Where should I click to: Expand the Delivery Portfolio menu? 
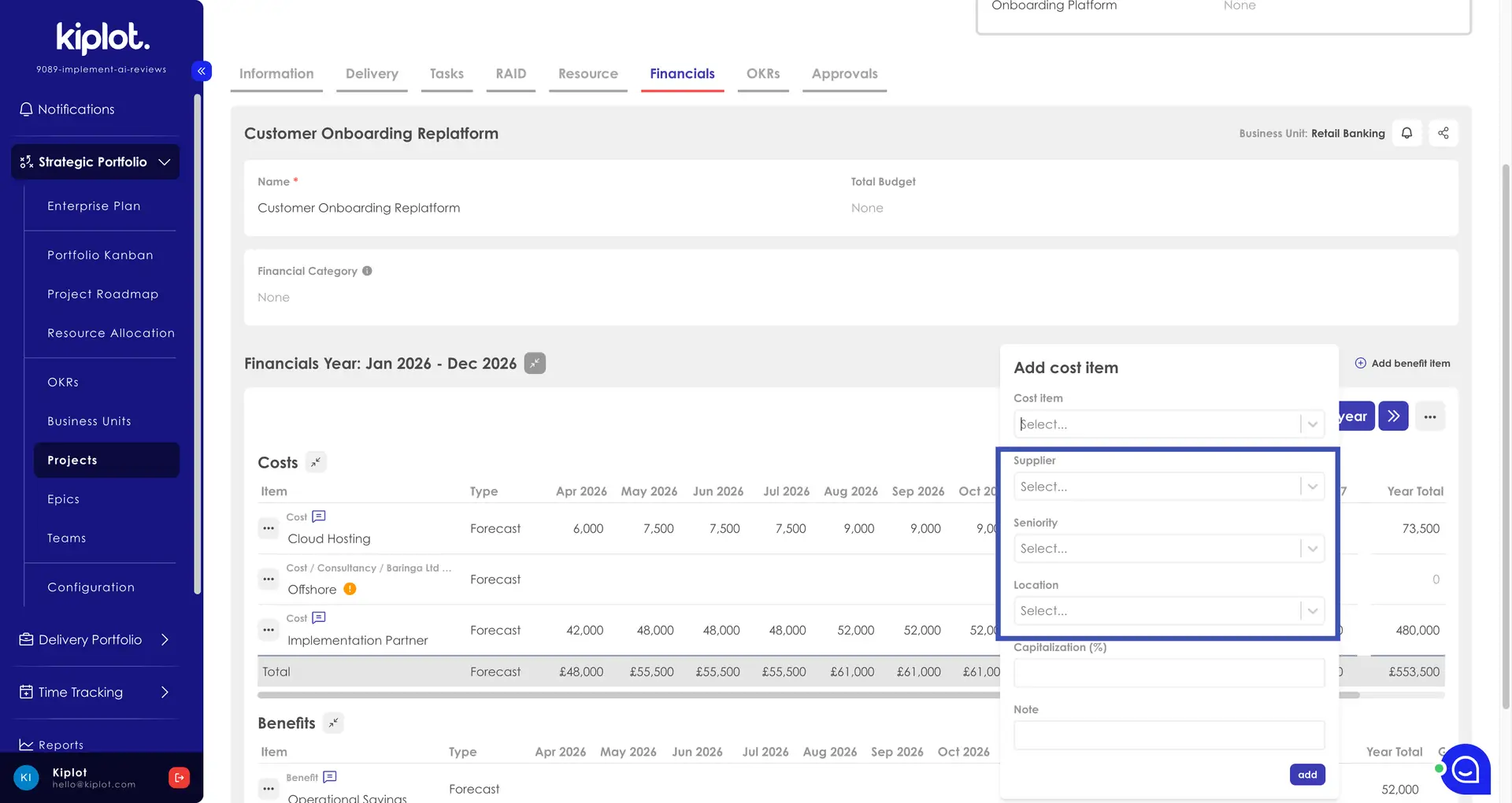click(95, 639)
